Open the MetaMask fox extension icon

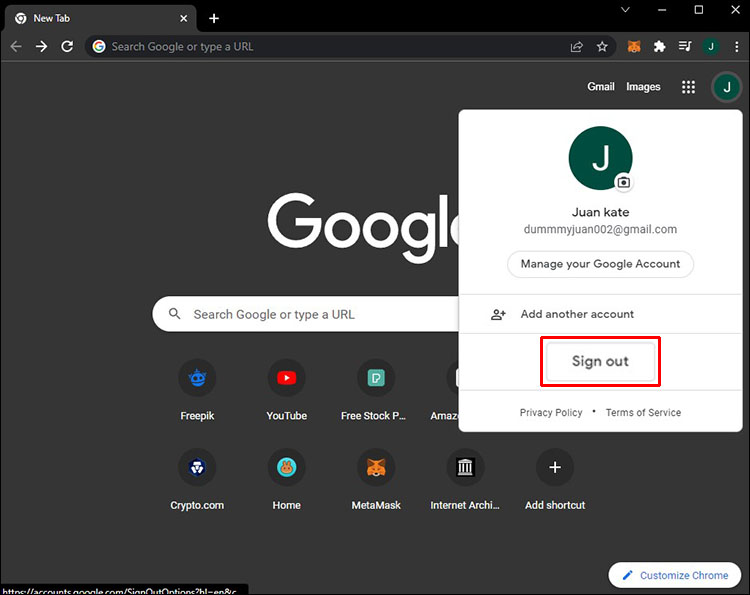(634, 46)
